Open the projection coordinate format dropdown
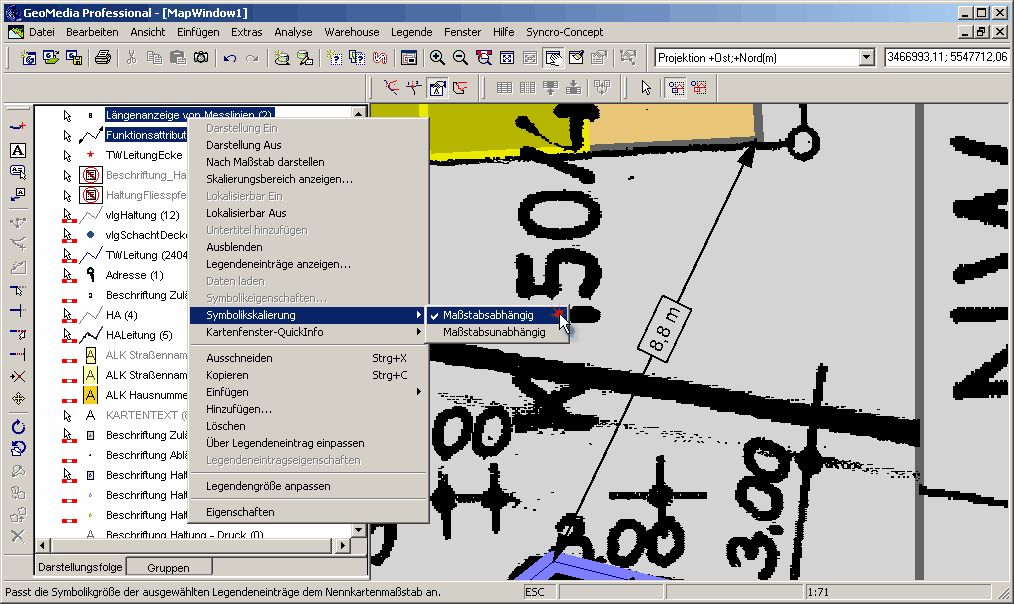 [867, 58]
